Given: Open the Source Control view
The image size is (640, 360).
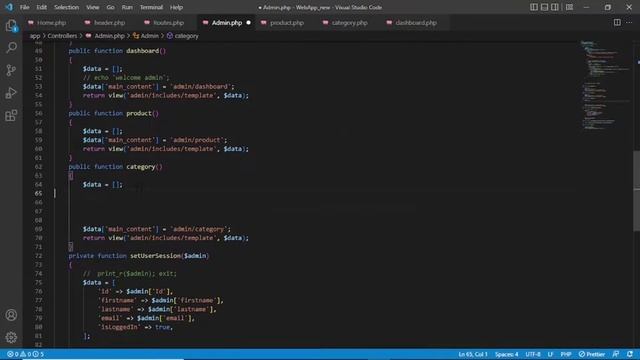Looking at the screenshot, I should click(11, 70).
